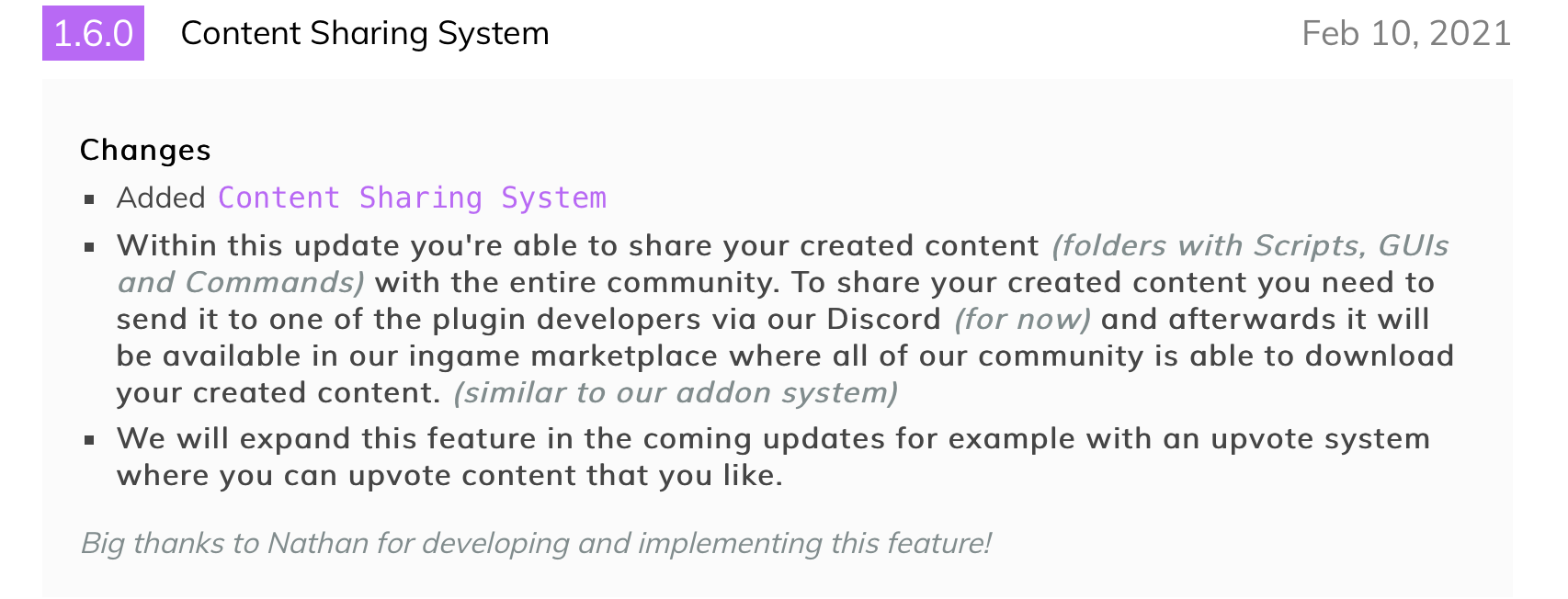Click the (similar to our addon system) note

[676, 393]
